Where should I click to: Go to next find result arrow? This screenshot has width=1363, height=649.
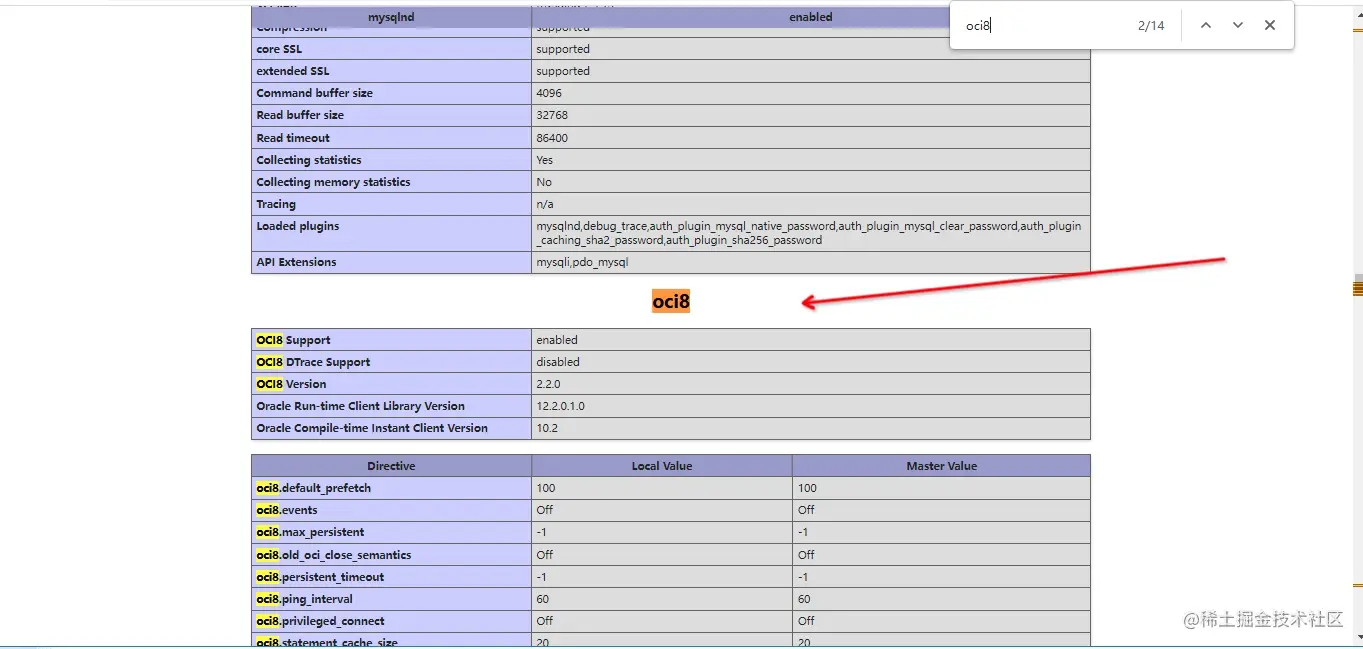click(1237, 25)
